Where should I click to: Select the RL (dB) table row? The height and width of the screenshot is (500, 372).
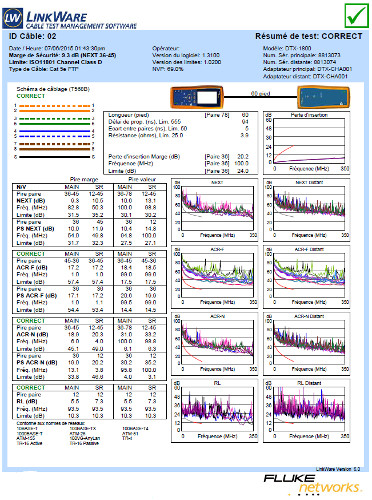tap(89, 401)
